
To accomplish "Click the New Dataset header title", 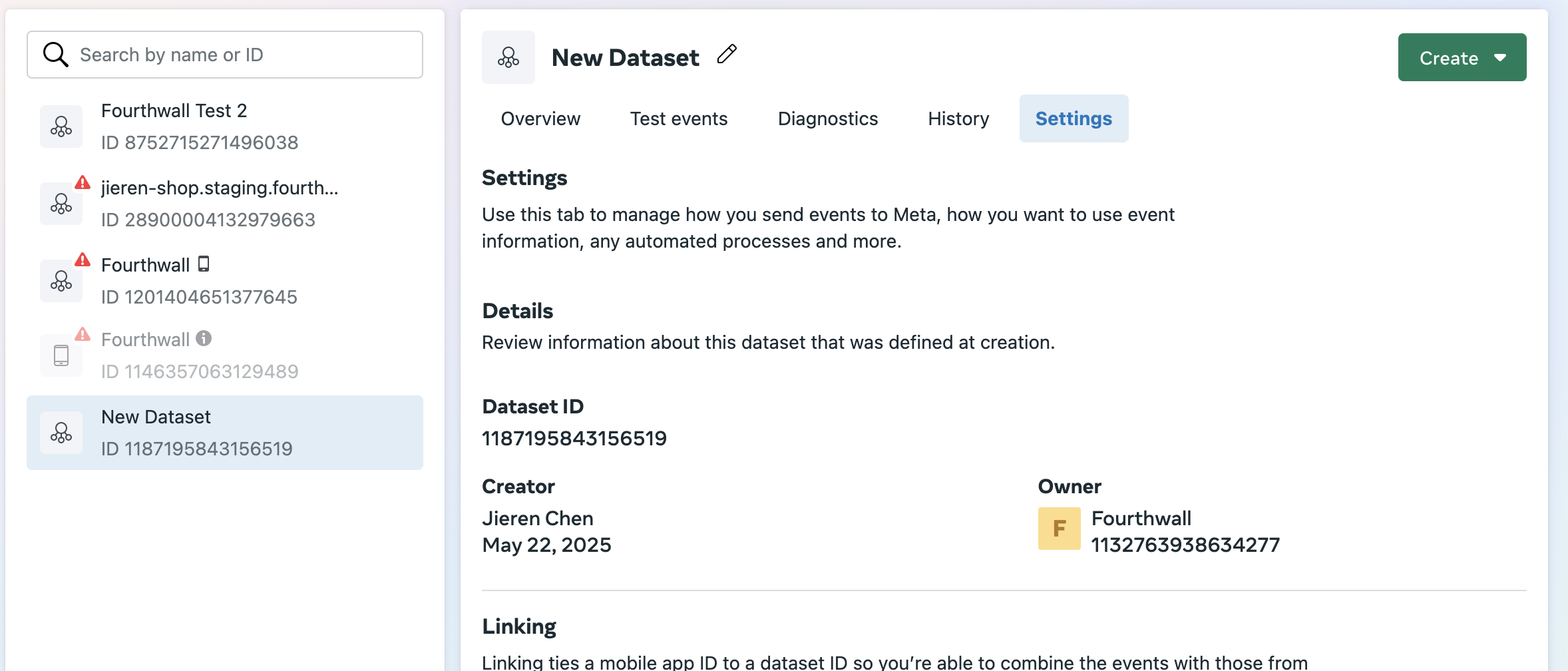I will 625,58.
